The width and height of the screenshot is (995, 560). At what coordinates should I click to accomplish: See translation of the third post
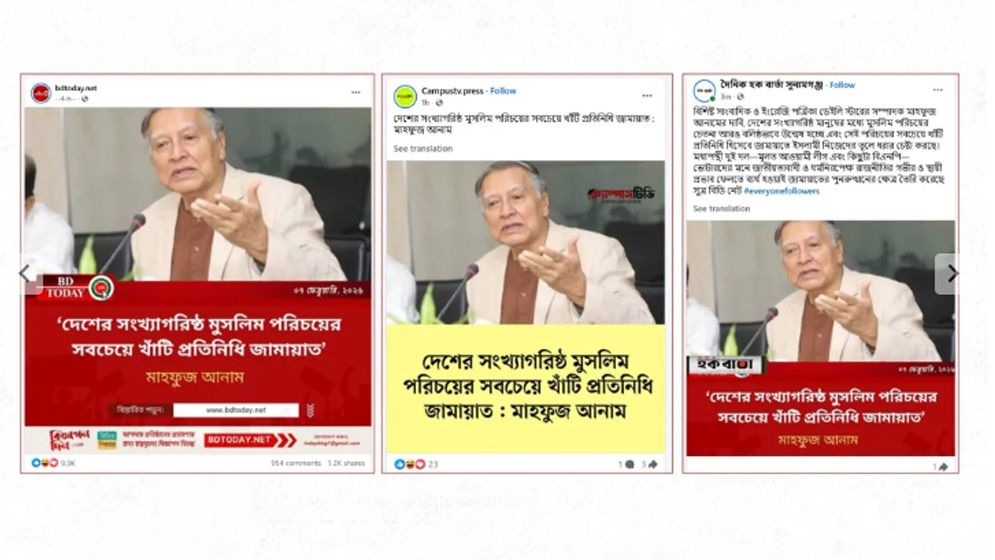click(722, 208)
